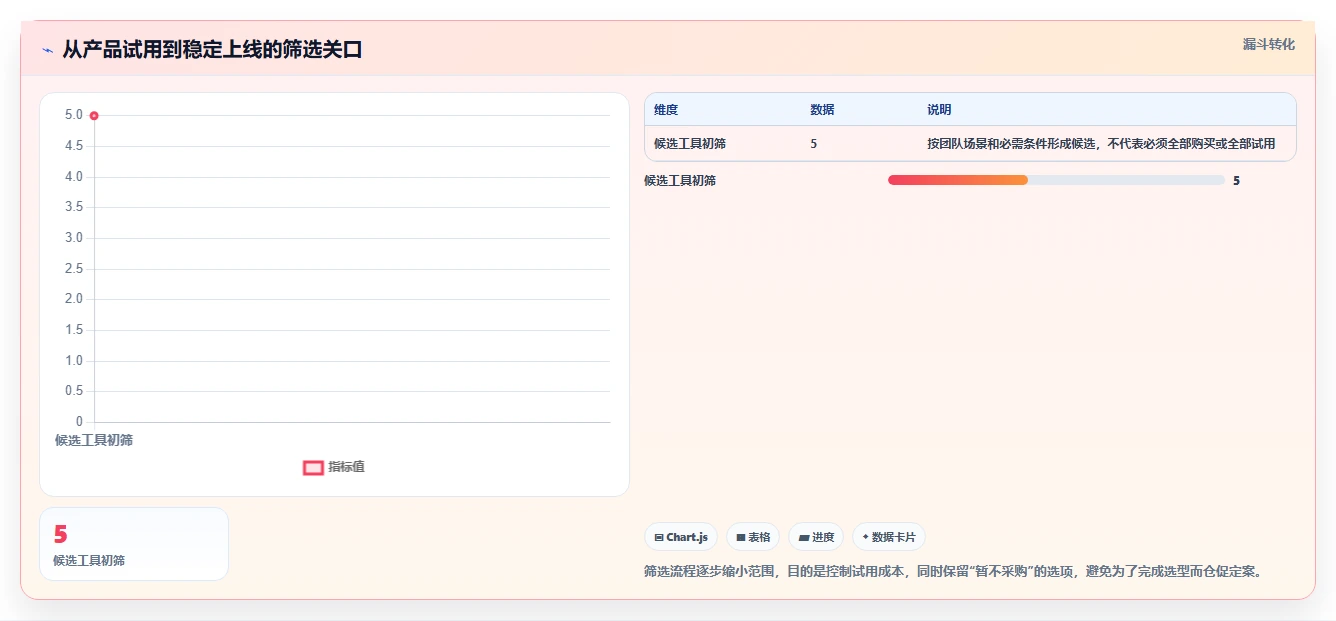Click the lightning icon beside the title
The height and width of the screenshot is (621, 1336).
point(48,50)
